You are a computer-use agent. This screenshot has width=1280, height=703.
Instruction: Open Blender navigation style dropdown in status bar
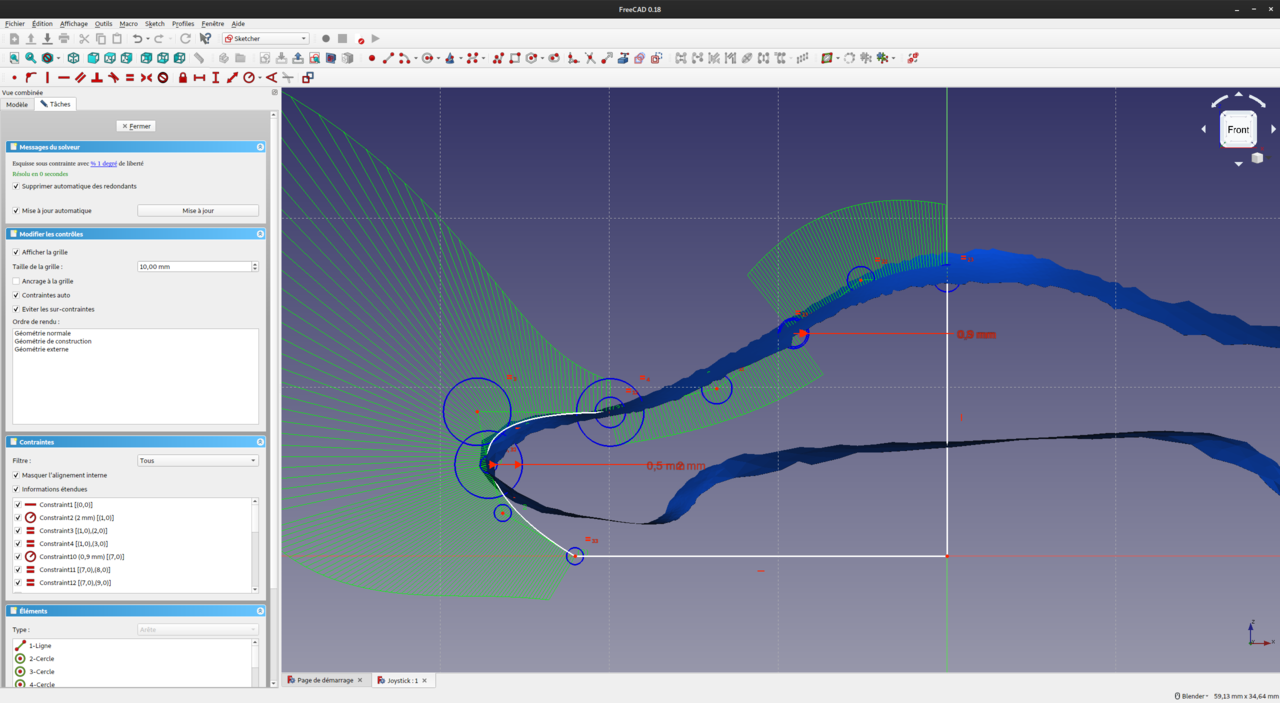pyautogui.click(x=1192, y=696)
